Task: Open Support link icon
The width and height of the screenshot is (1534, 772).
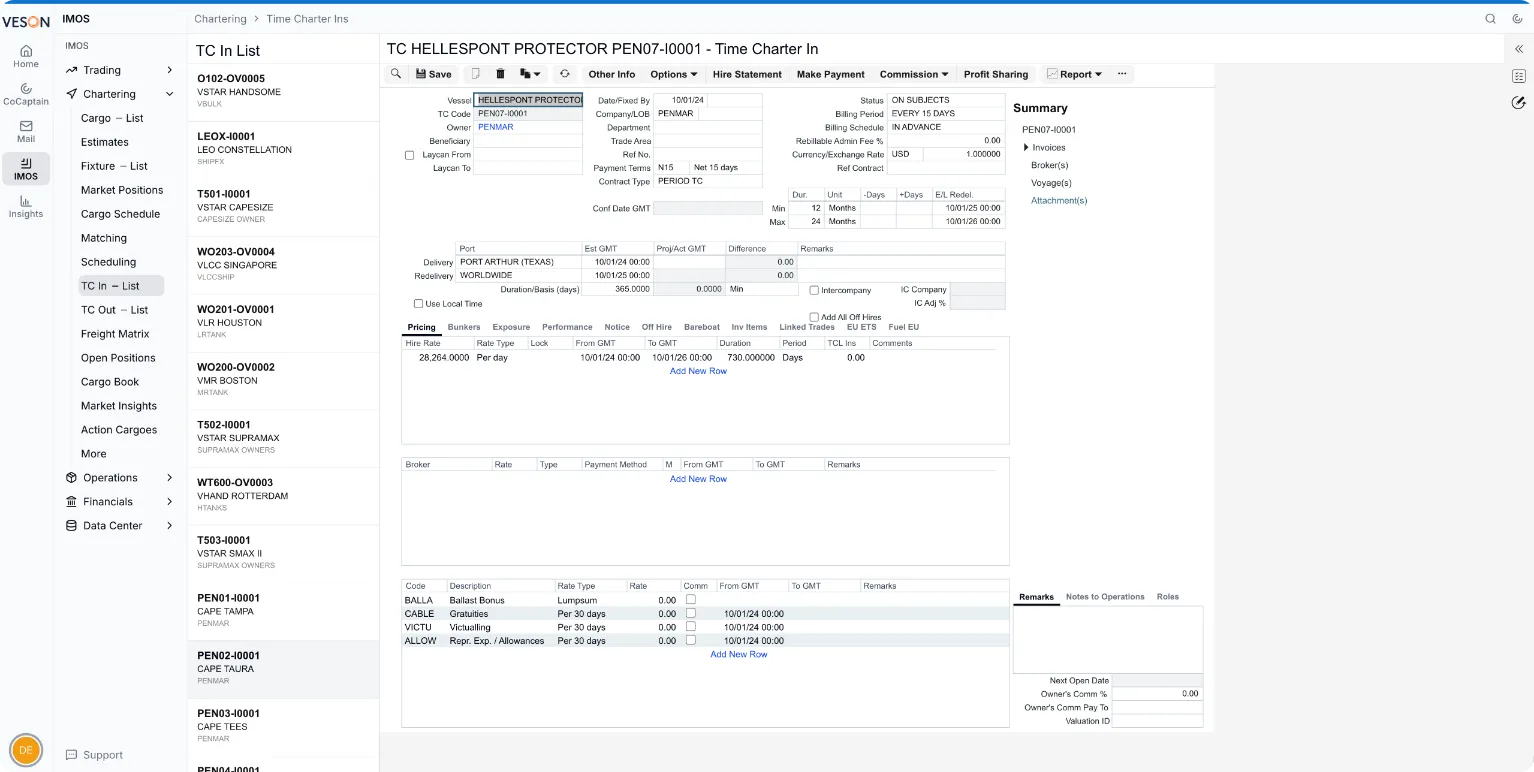Action: [71, 755]
